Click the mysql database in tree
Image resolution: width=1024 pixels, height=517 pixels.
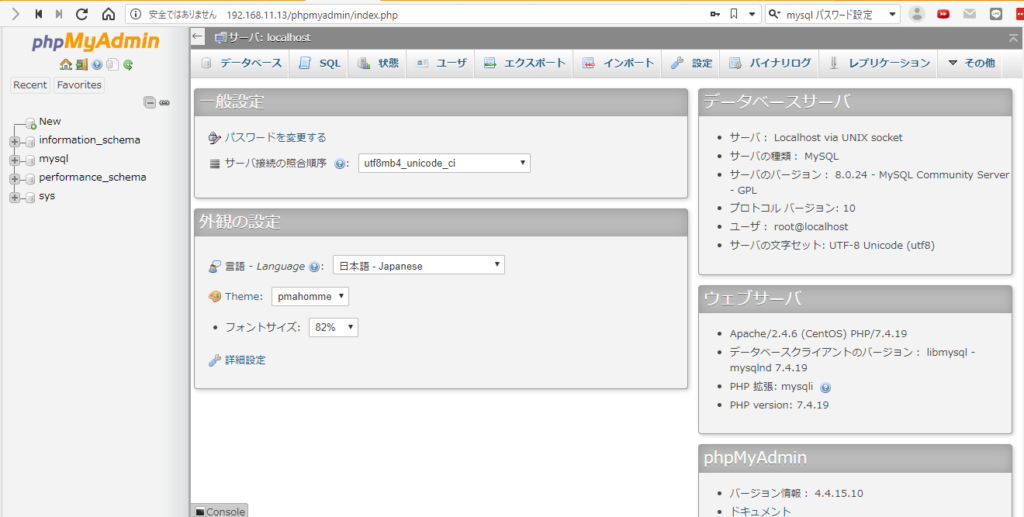[53, 159]
